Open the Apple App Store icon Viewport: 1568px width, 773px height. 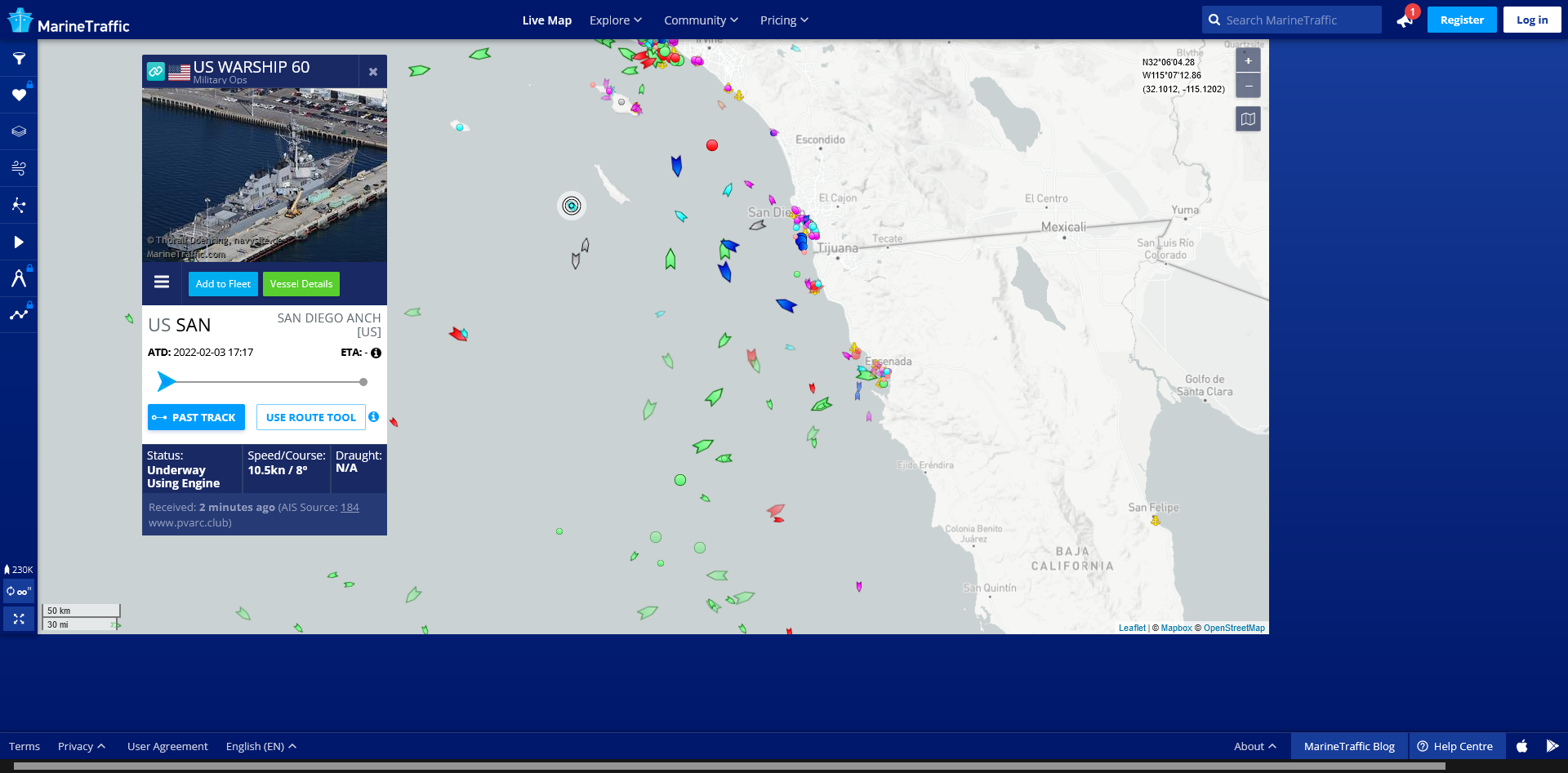pos(1522,746)
